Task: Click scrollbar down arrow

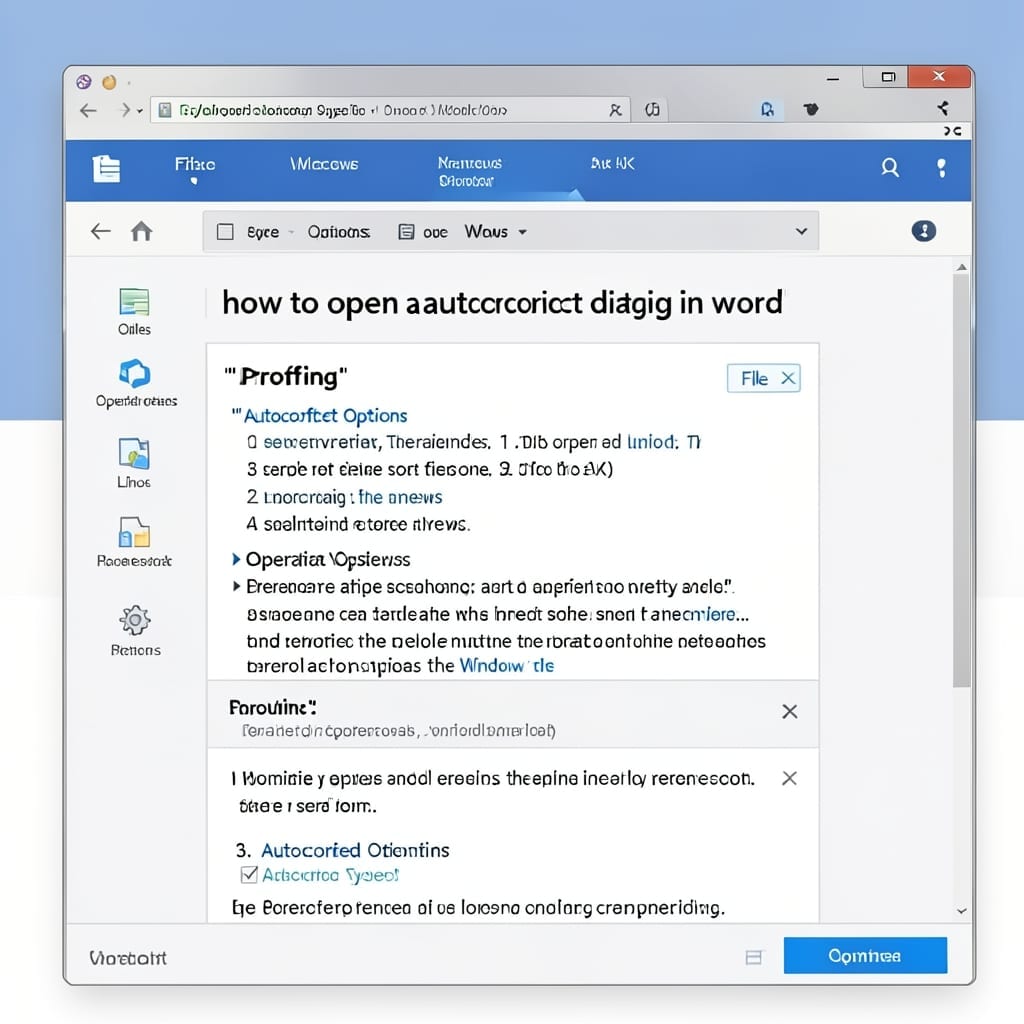Action: [961, 911]
